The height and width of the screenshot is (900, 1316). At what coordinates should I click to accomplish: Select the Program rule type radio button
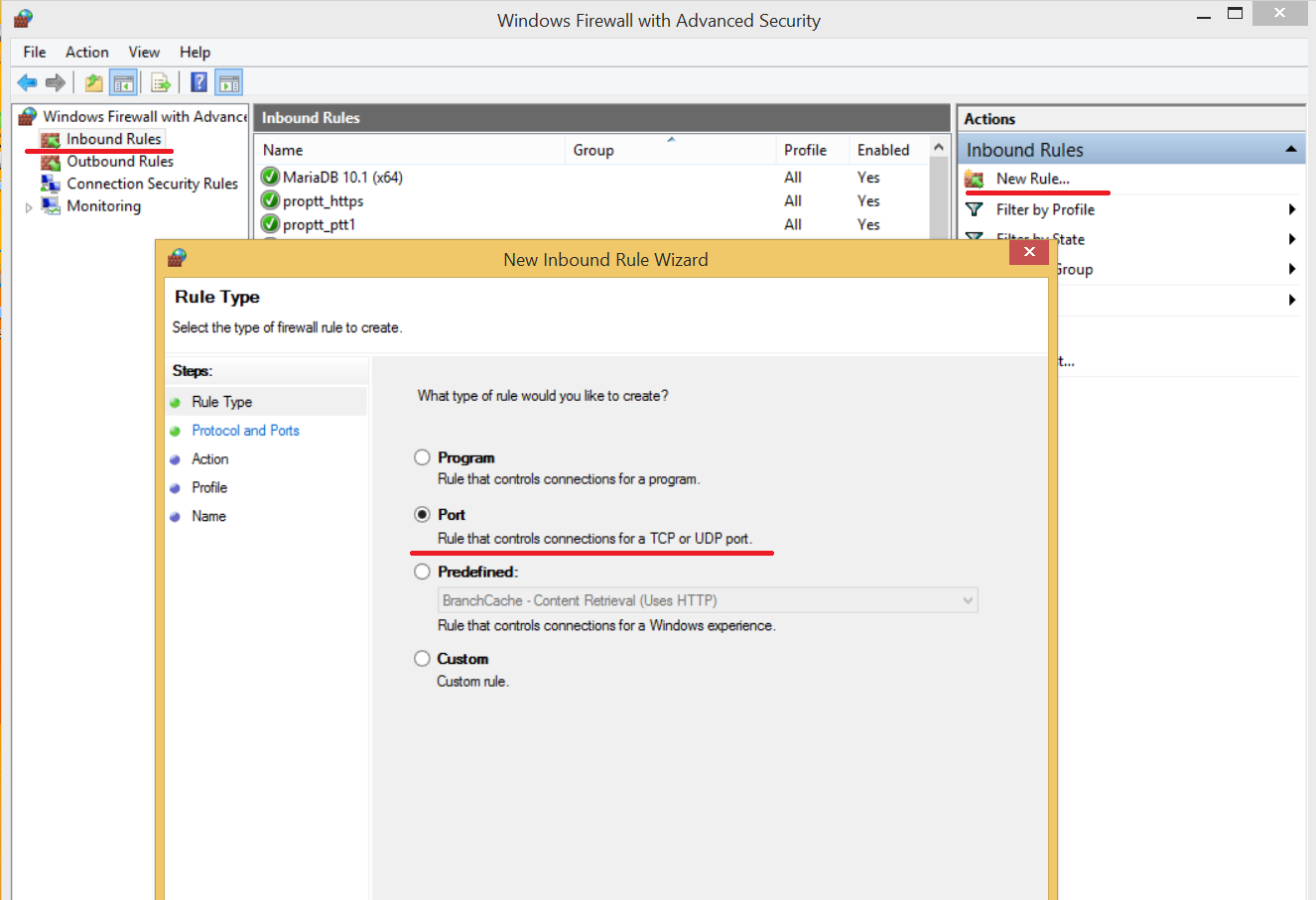pos(422,457)
